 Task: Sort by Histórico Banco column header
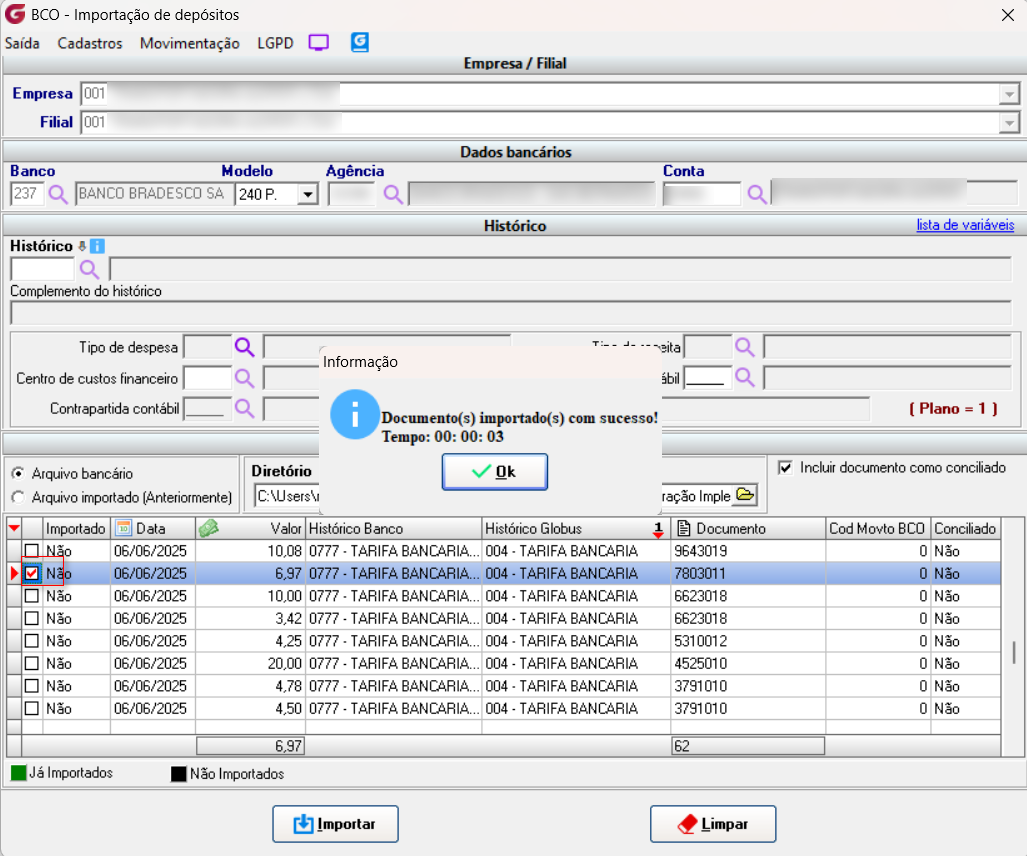pos(393,529)
